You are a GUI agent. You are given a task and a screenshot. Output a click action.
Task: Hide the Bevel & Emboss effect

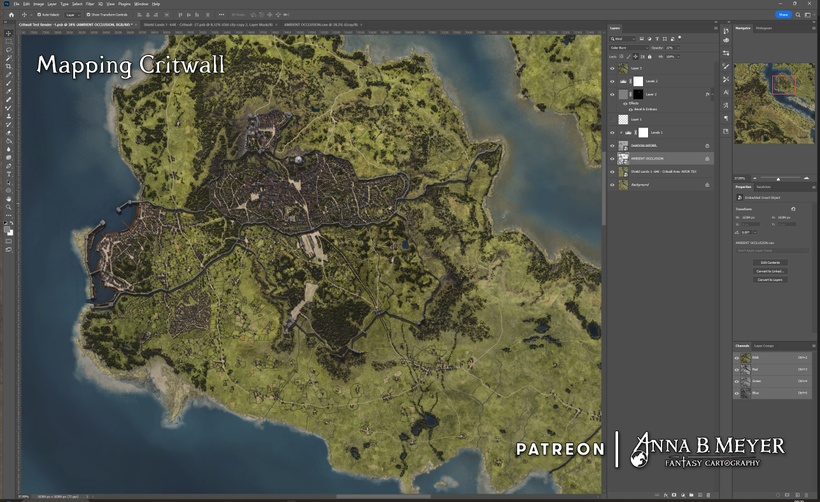point(630,109)
